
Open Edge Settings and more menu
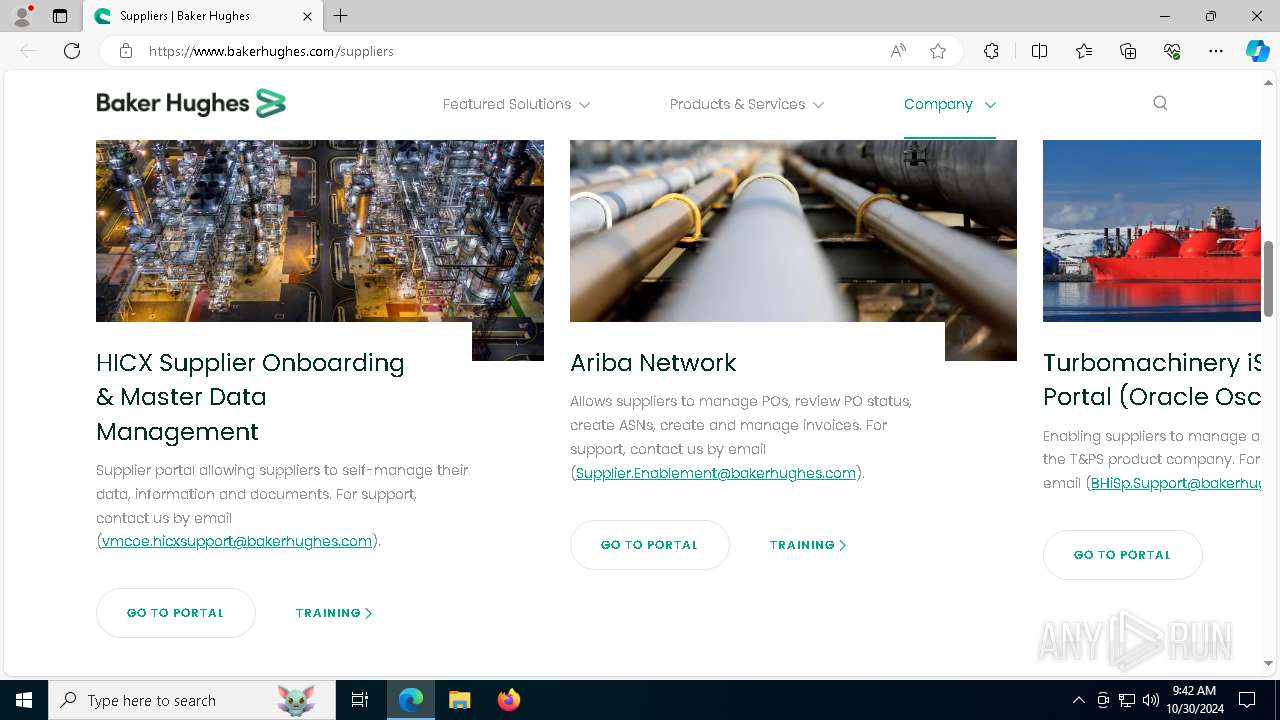pyautogui.click(x=1216, y=51)
